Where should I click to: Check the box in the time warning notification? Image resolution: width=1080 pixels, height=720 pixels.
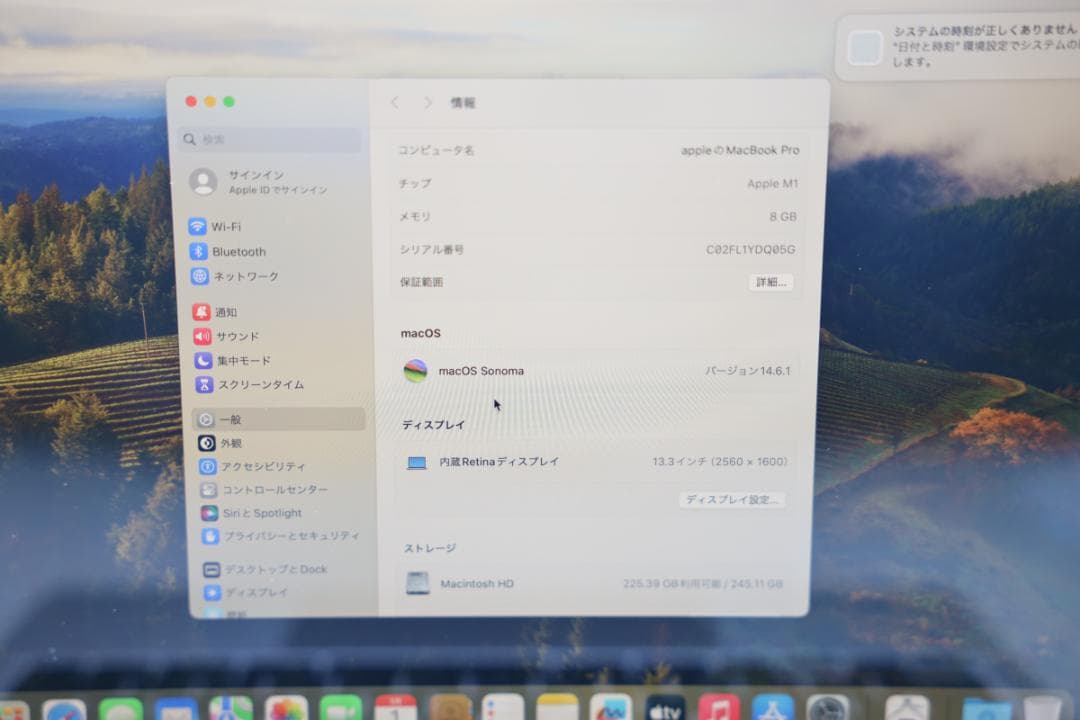pyautogui.click(x=864, y=47)
